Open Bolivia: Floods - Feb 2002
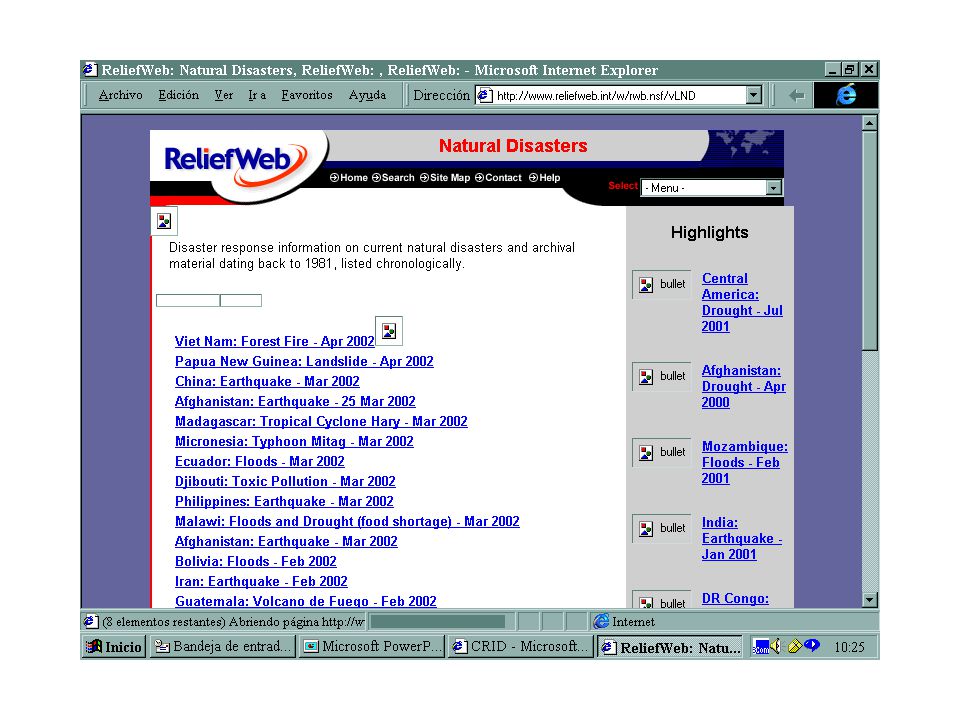This screenshot has width=960, height=720. coord(256,561)
